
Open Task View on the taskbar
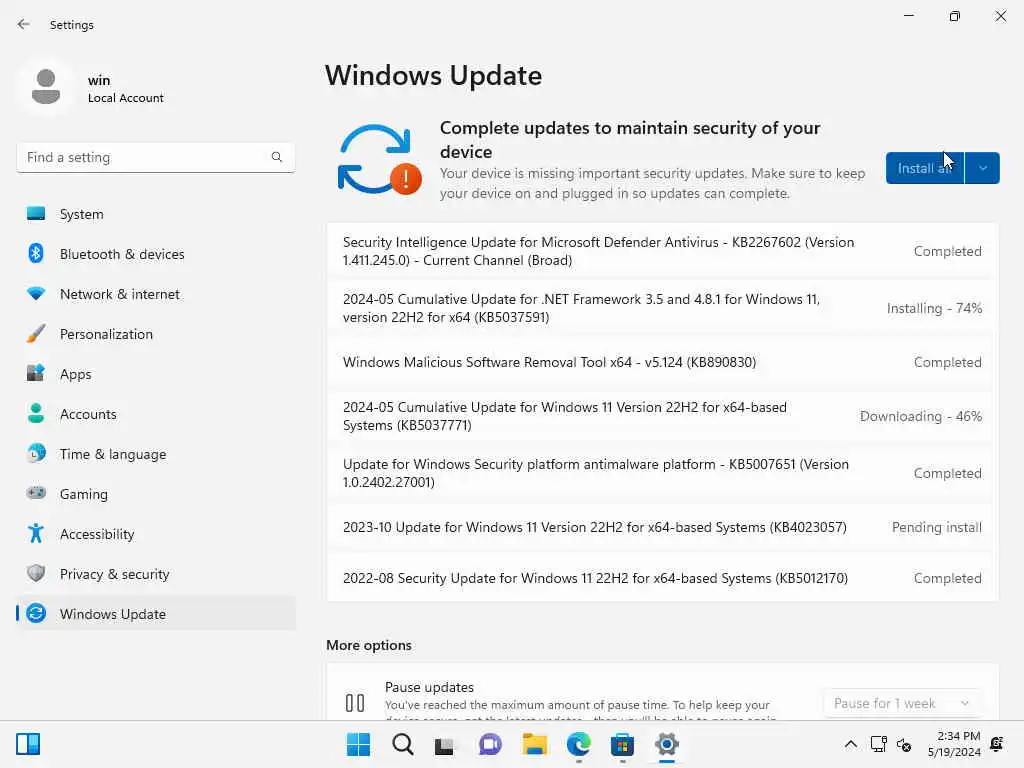point(445,744)
